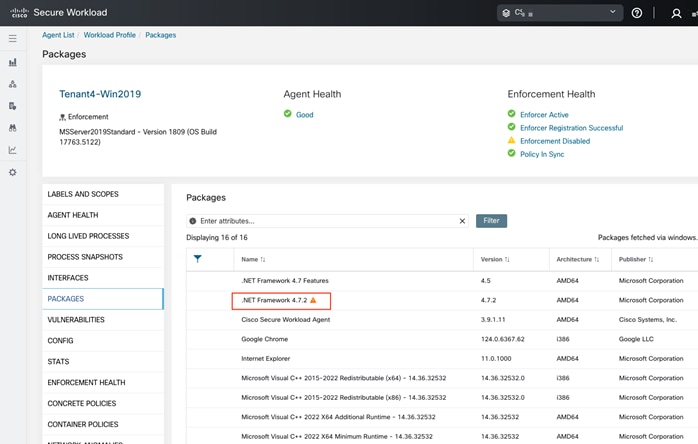Click the warning icon next to .NET Framework 4.7.2

tap(313, 300)
